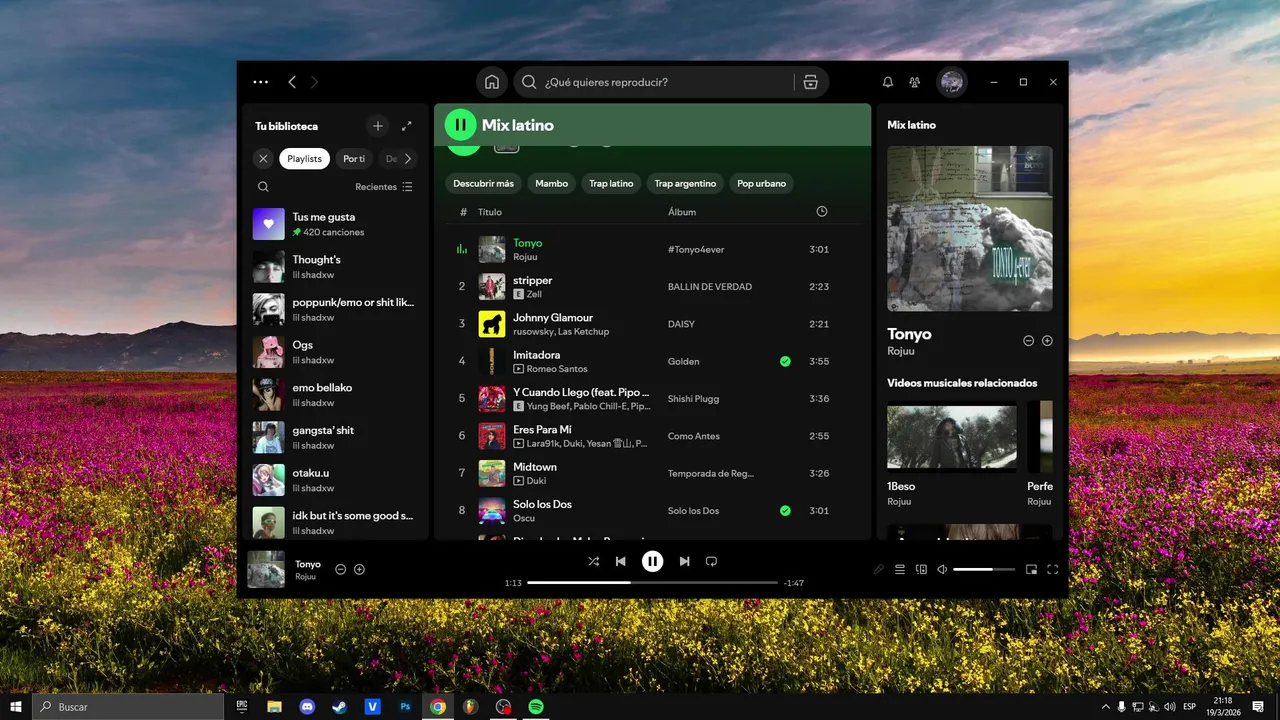Toggle saved checkmark for Solo los Dos
The width and height of the screenshot is (1280, 720).
(x=785, y=510)
